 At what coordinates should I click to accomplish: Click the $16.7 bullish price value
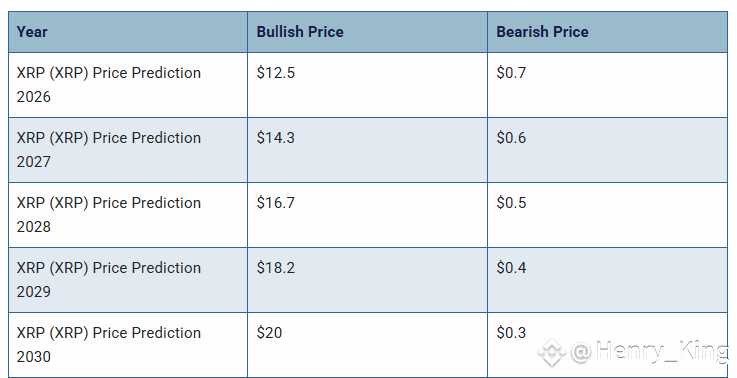pyautogui.click(x=276, y=203)
